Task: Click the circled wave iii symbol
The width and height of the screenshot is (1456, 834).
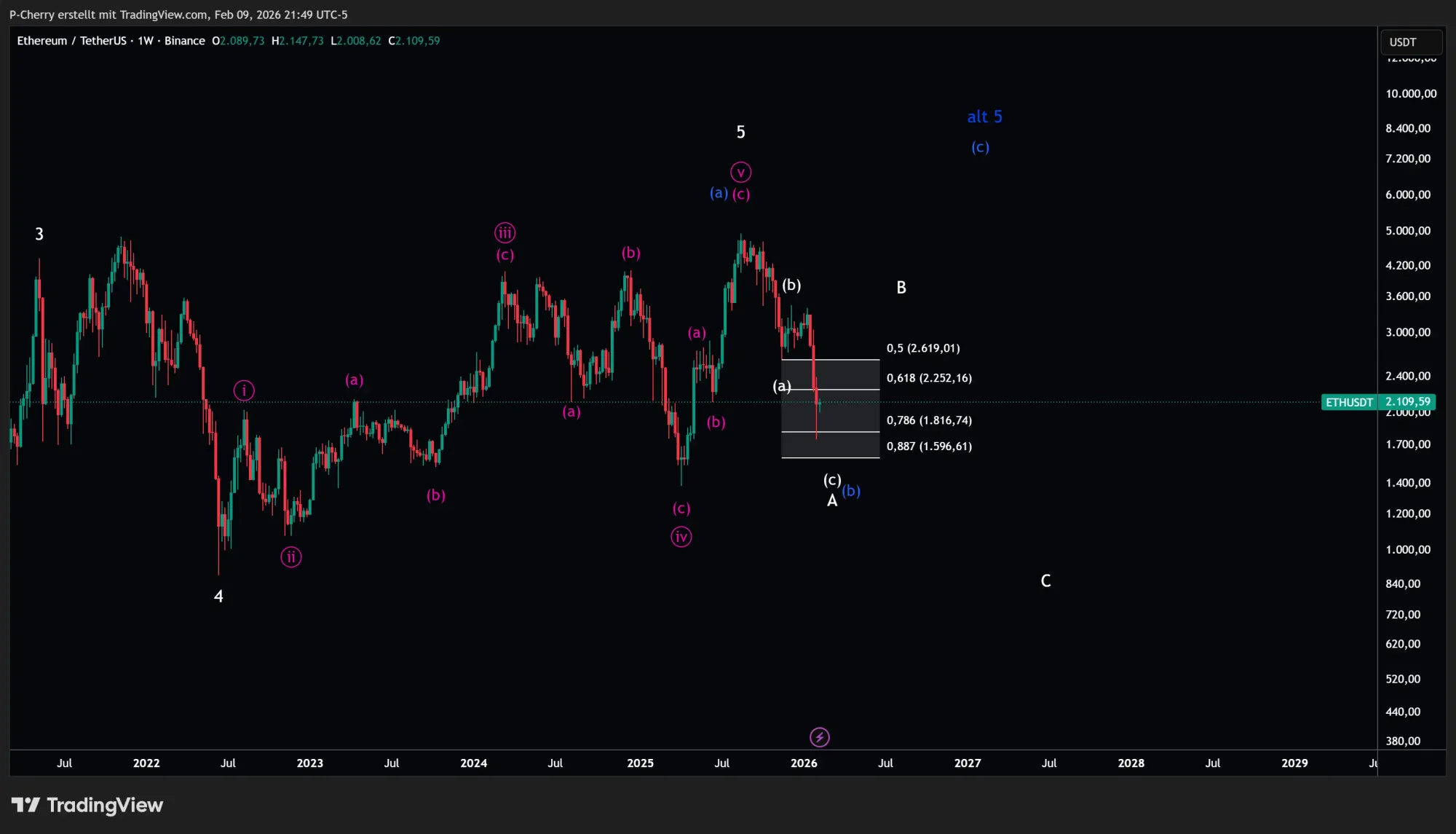Action: [504, 232]
